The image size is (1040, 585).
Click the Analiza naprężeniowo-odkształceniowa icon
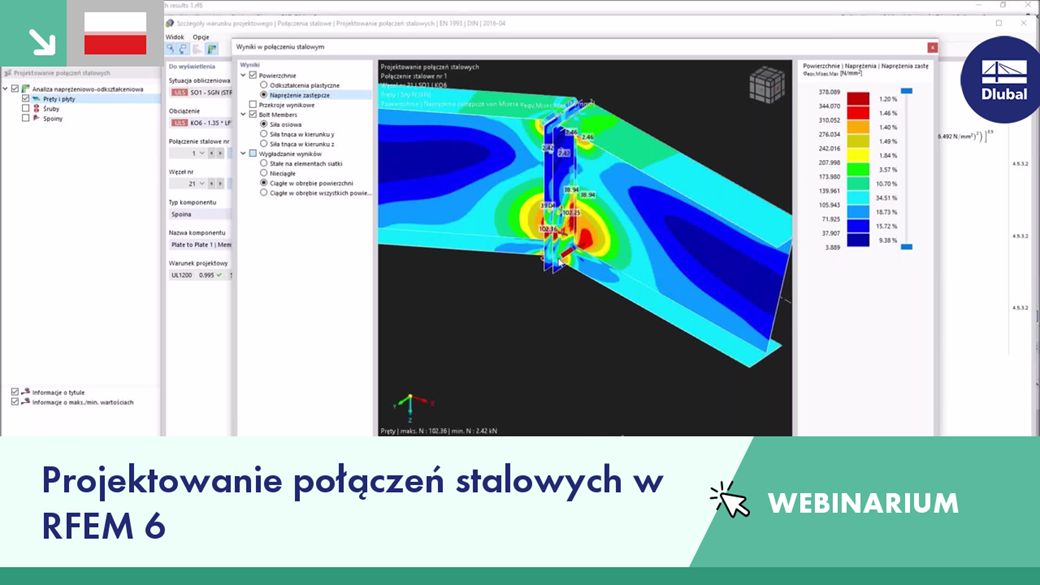point(25,89)
